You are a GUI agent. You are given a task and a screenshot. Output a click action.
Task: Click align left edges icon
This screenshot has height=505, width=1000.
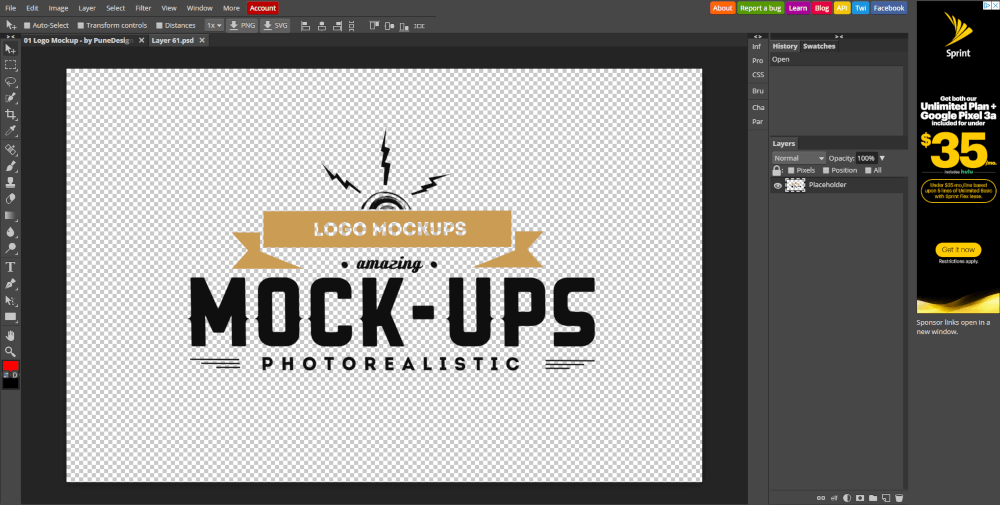click(305, 26)
